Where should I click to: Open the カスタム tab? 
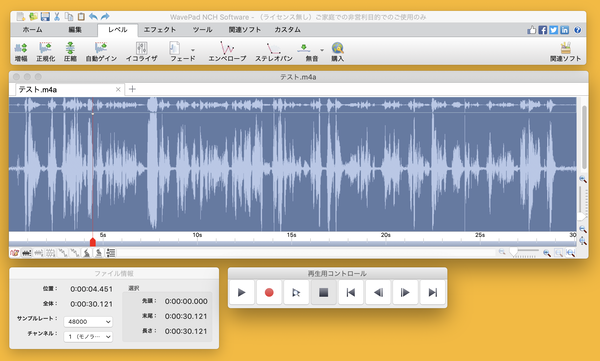287,29
